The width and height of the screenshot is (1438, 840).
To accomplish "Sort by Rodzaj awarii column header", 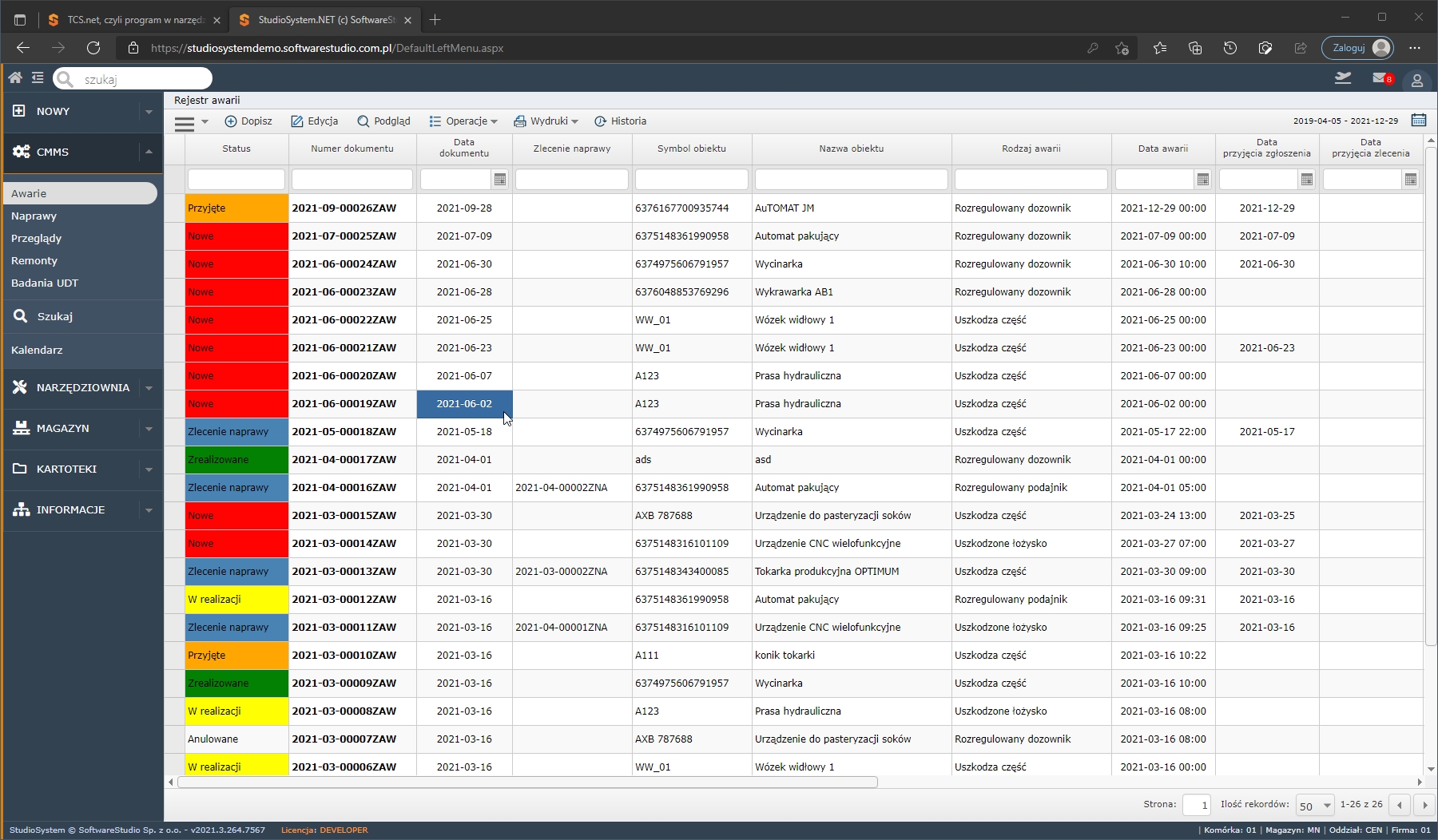I will 1031,149.
